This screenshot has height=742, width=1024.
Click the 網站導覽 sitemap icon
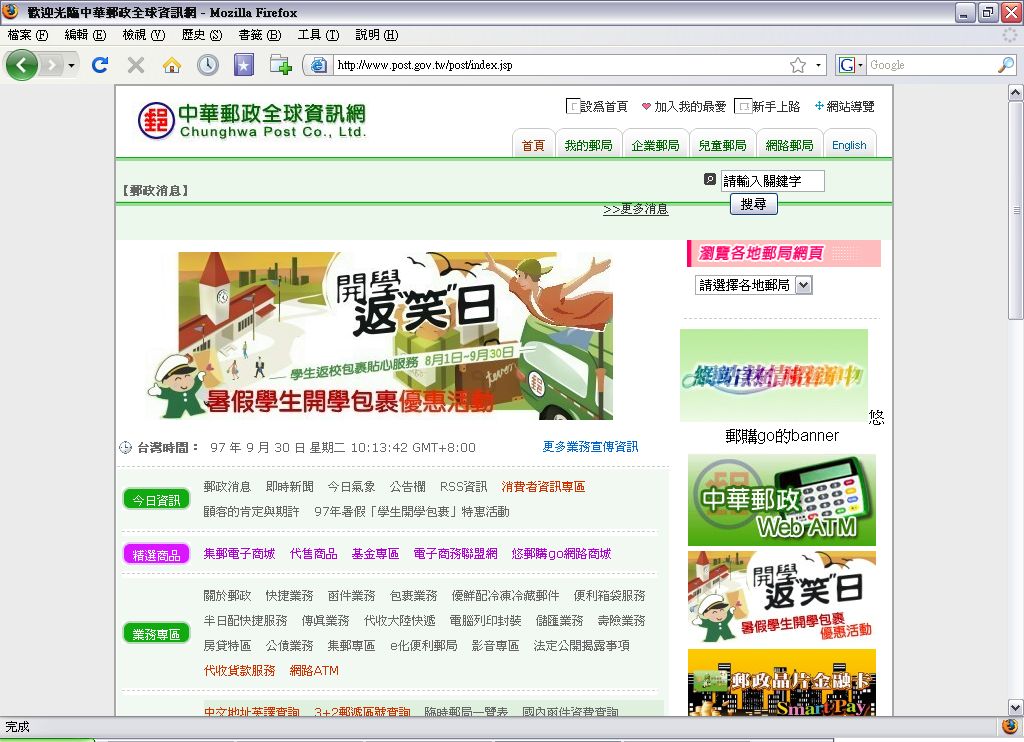coord(819,105)
